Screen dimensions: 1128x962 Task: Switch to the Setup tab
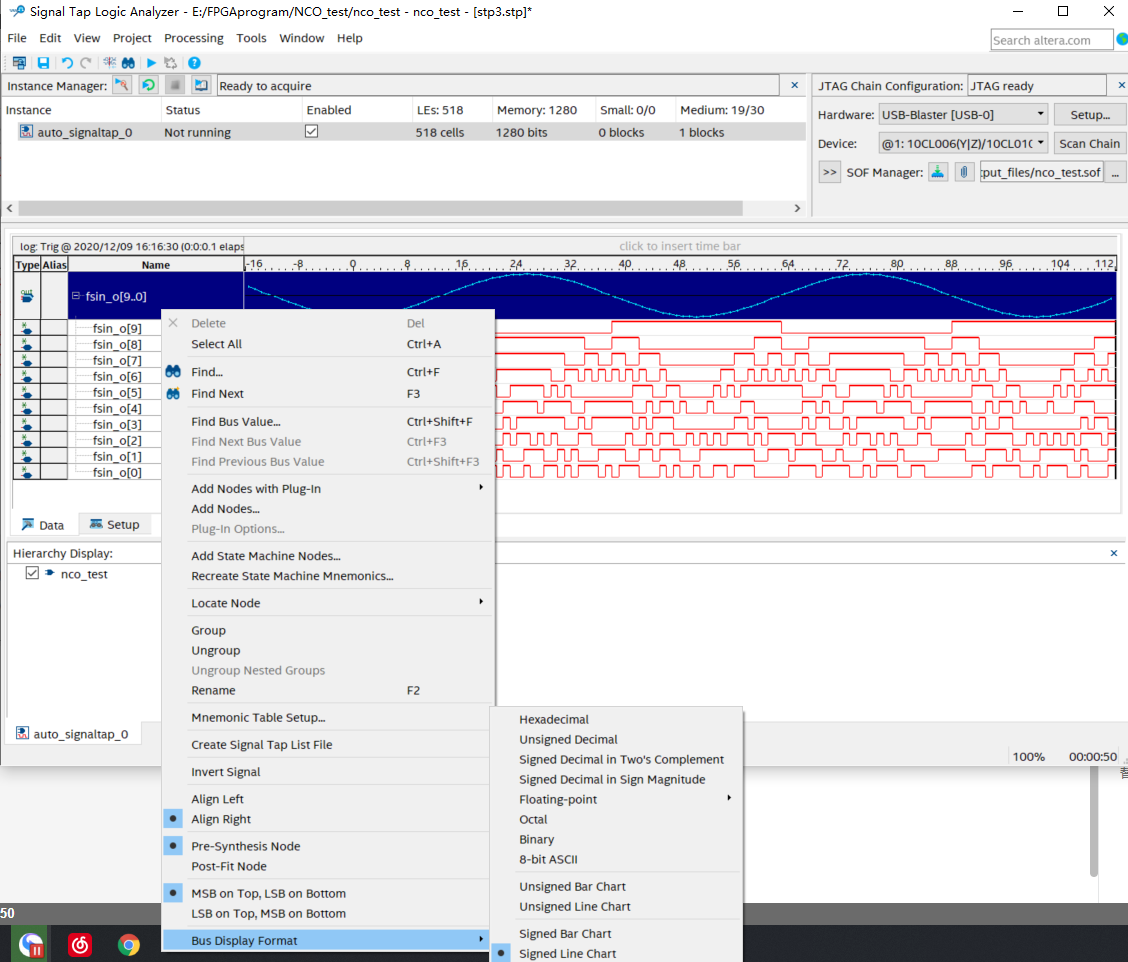(115, 525)
